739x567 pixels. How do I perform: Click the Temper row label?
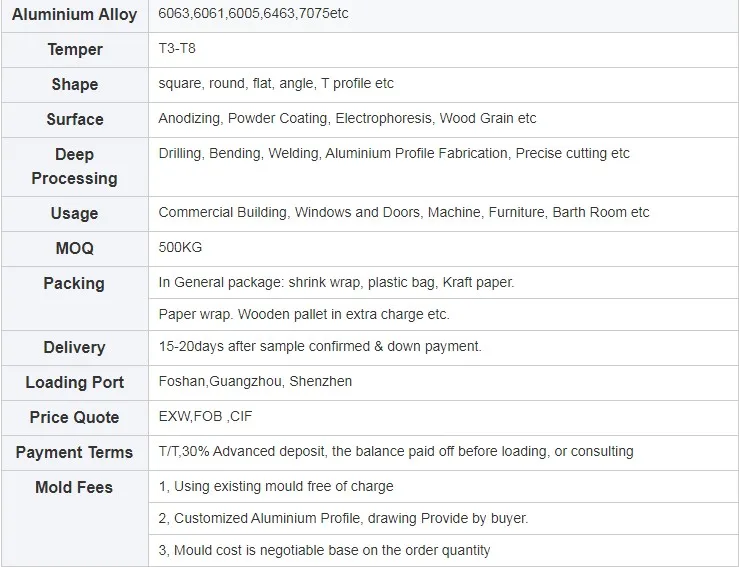pos(74,49)
